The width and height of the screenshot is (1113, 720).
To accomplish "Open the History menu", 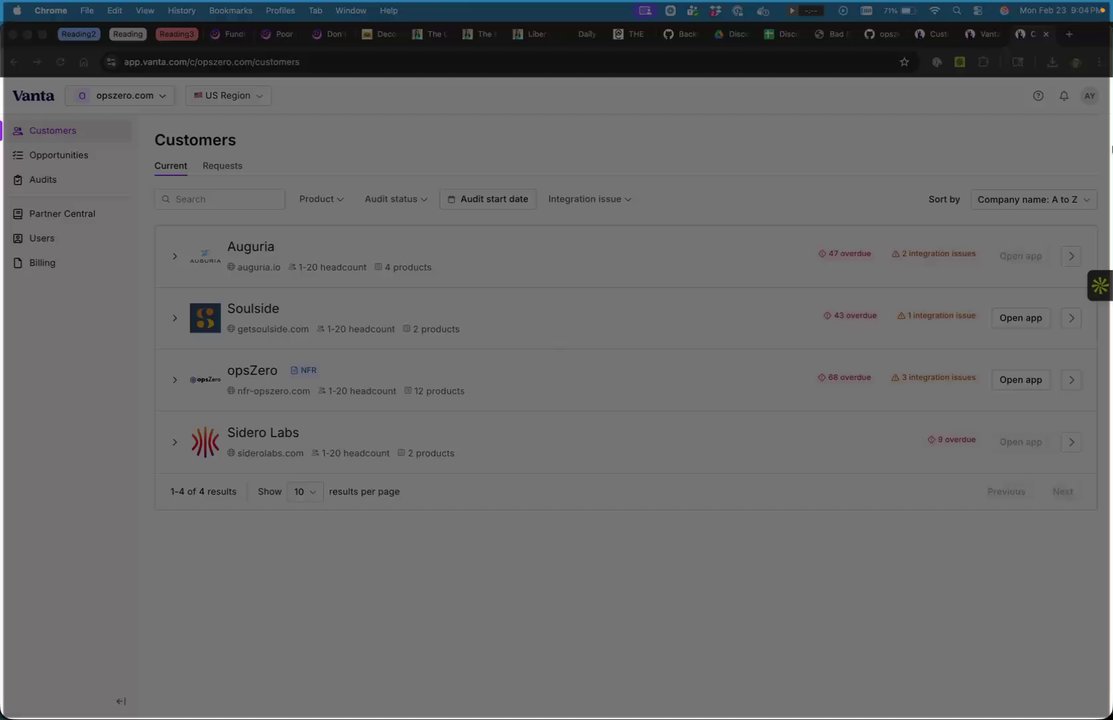I will click(x=182, y=11).
